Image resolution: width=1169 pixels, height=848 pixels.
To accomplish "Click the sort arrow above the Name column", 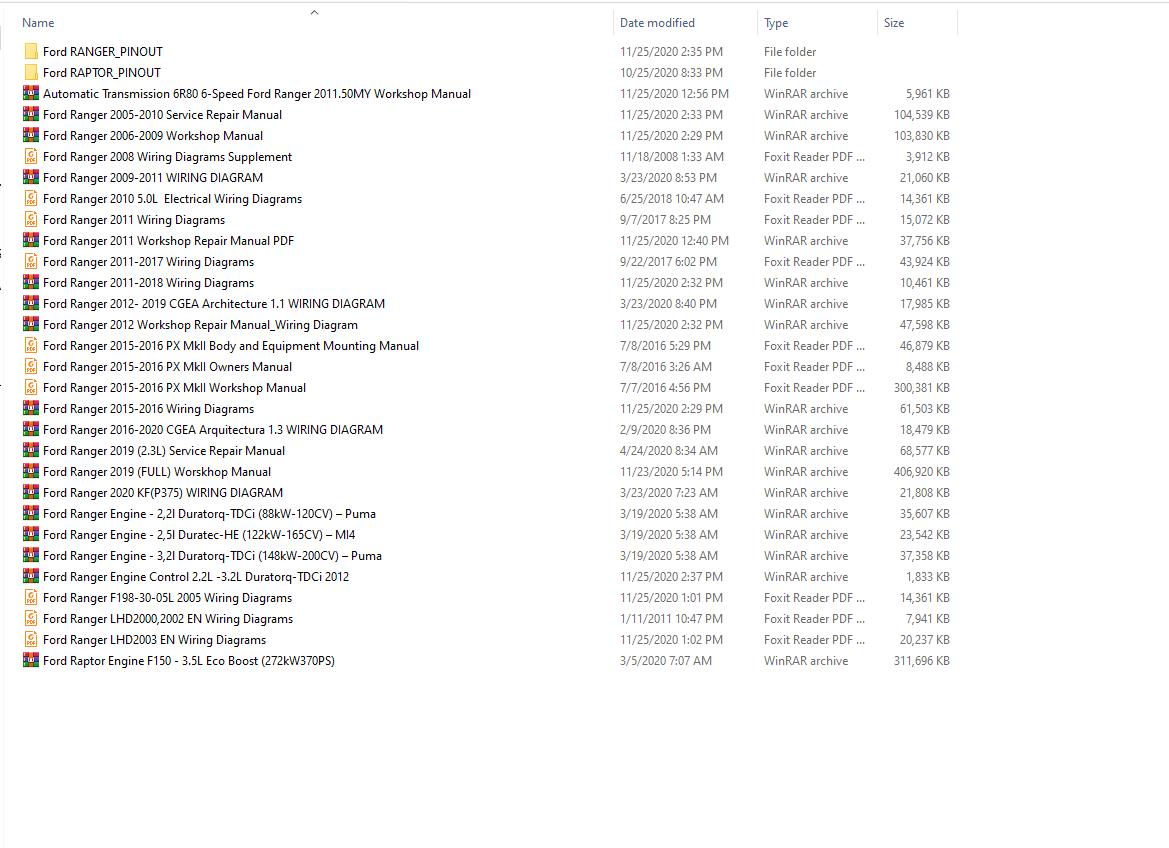I will (x=314, y=12).
